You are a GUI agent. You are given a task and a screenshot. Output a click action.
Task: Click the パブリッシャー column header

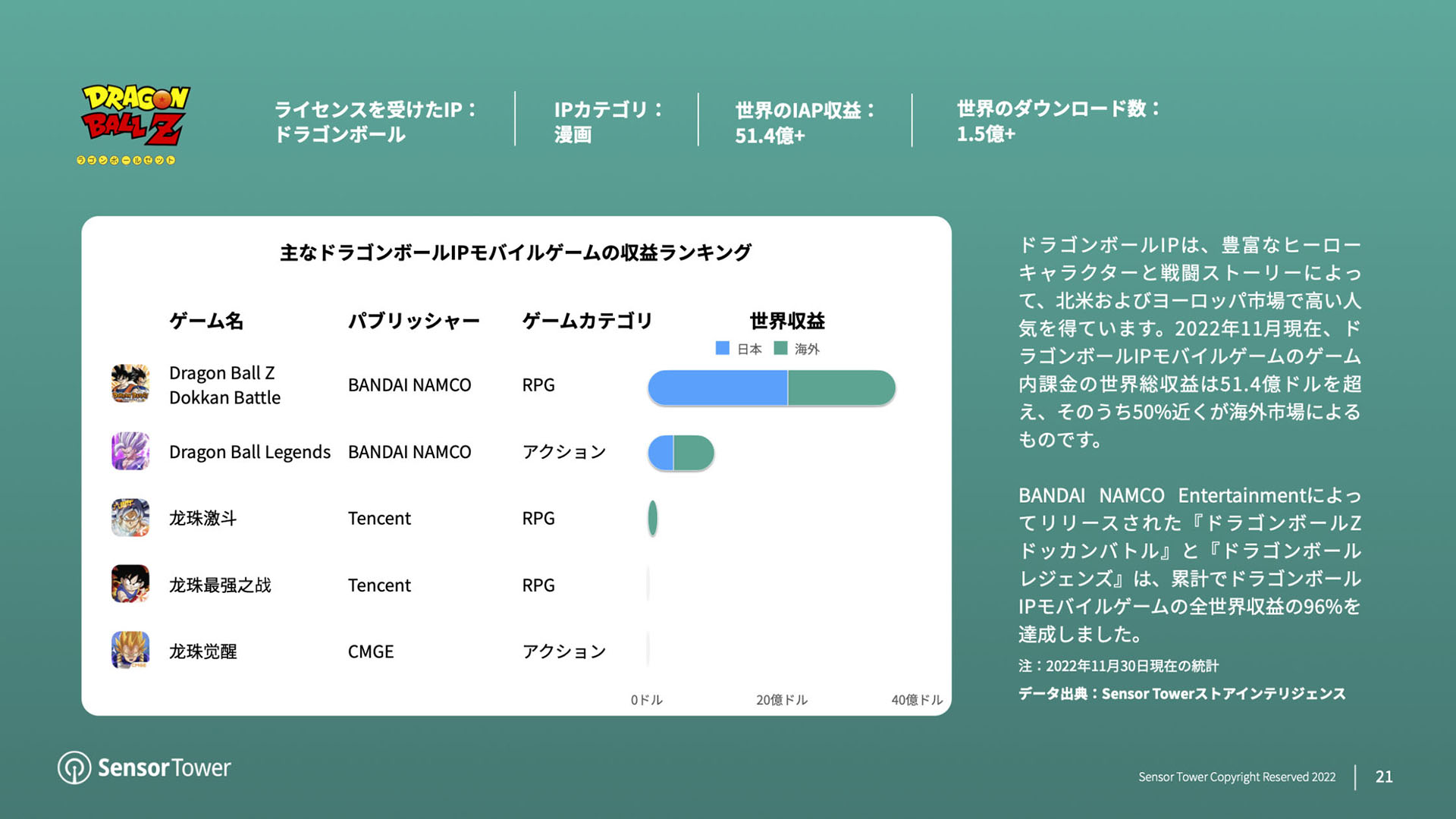click(x=413, y=321)
